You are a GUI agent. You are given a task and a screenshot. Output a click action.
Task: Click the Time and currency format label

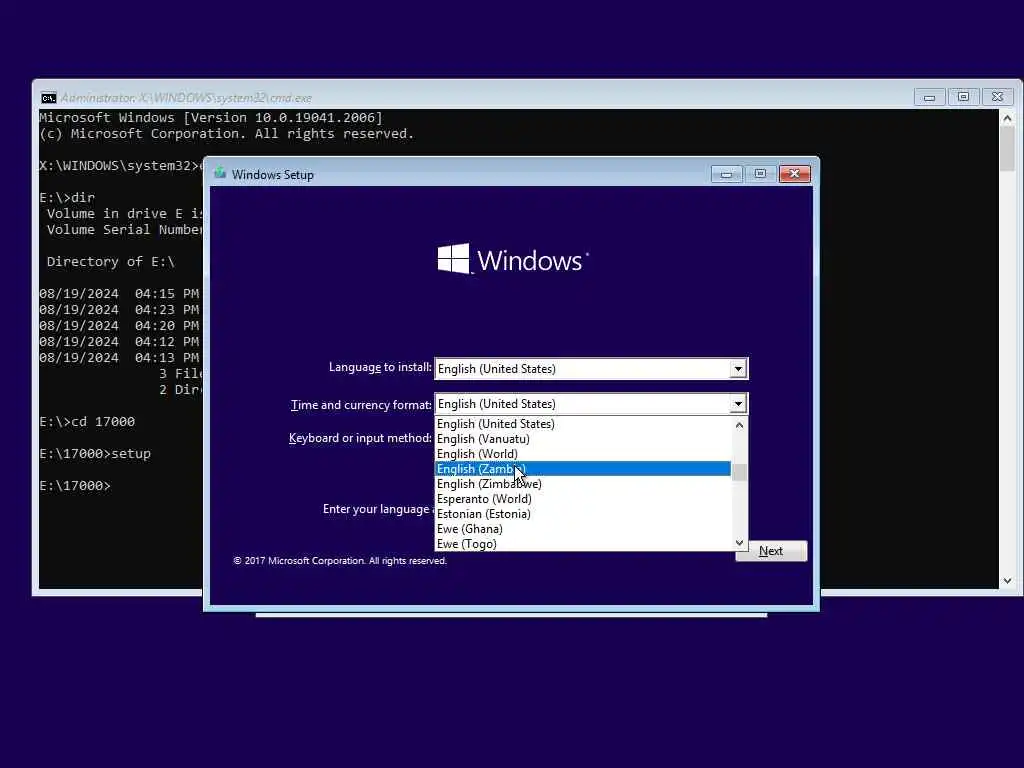click(x=361, y=405)
